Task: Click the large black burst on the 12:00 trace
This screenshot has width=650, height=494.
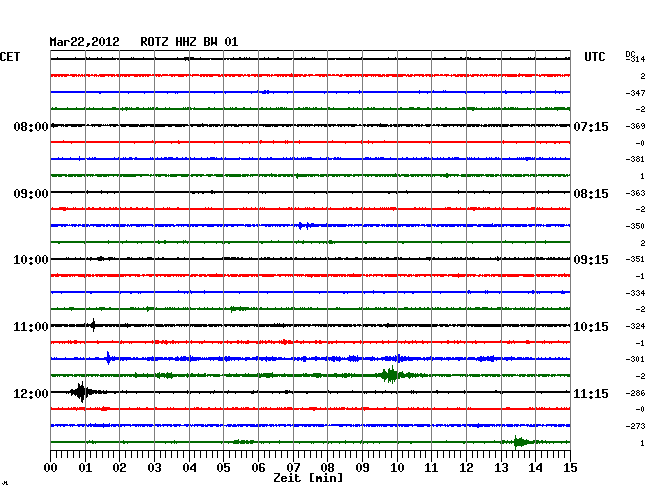Action: (x=82, y=392)
